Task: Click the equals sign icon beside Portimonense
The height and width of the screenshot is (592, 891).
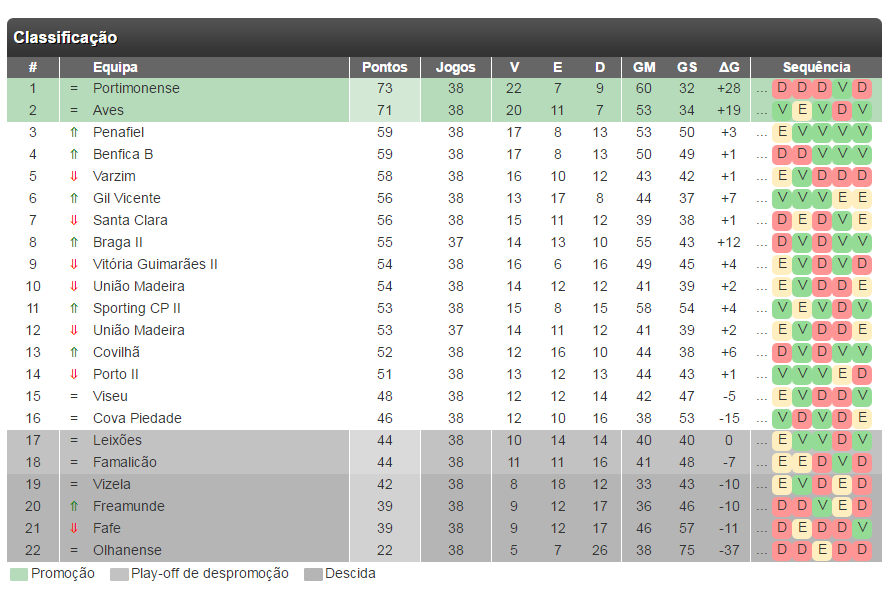Action: coord(74,89)
